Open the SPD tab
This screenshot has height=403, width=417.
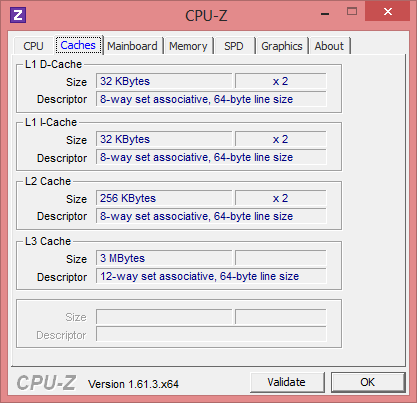234,46
